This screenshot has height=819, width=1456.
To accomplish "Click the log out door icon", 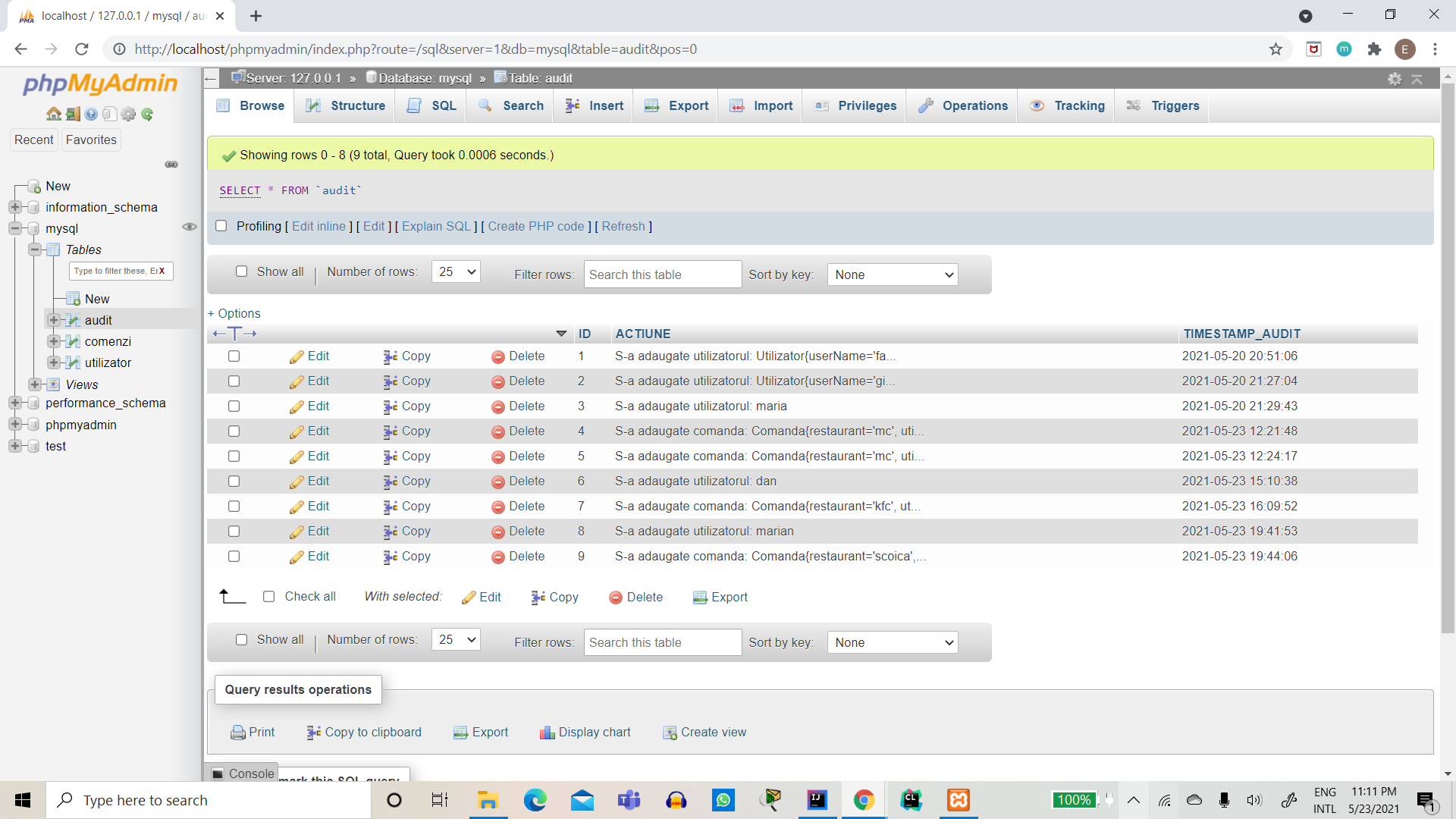I will tap(73, 115).
